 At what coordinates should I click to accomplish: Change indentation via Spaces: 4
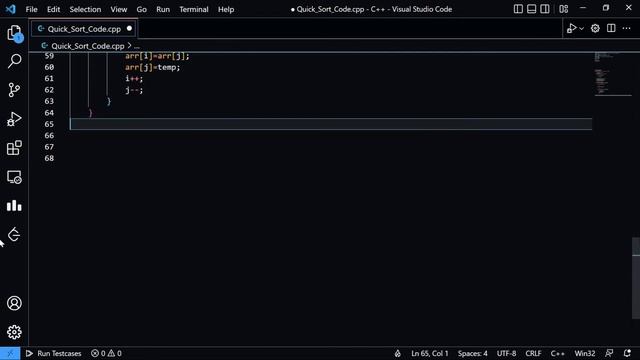point(473,353)
